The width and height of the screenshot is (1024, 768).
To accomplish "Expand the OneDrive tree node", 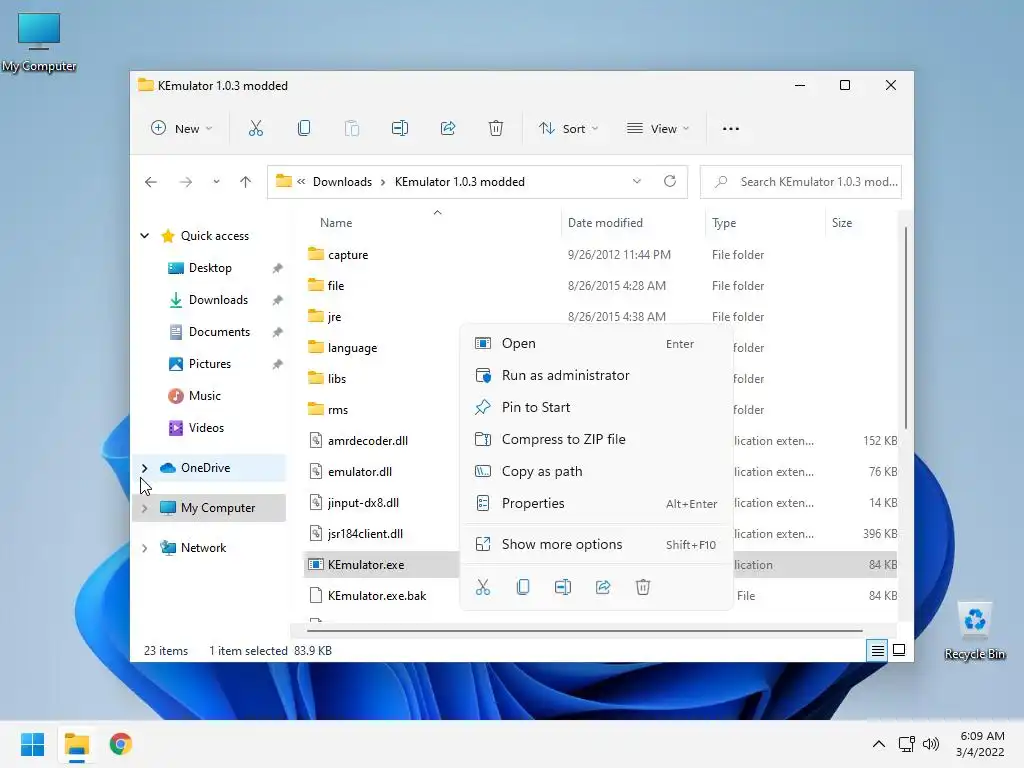I will point(144,468).
